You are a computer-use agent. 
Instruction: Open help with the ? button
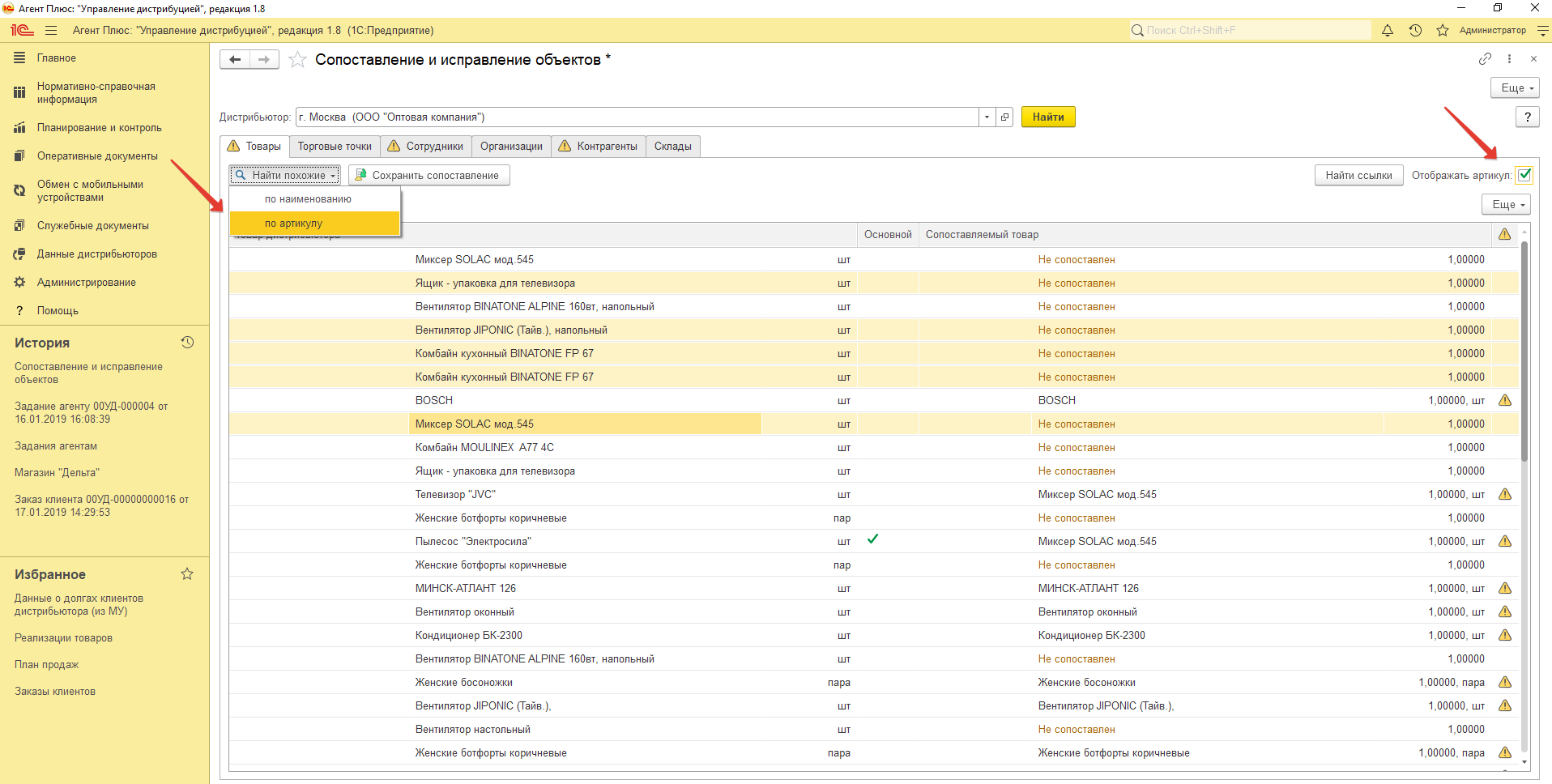(1527, 117)
